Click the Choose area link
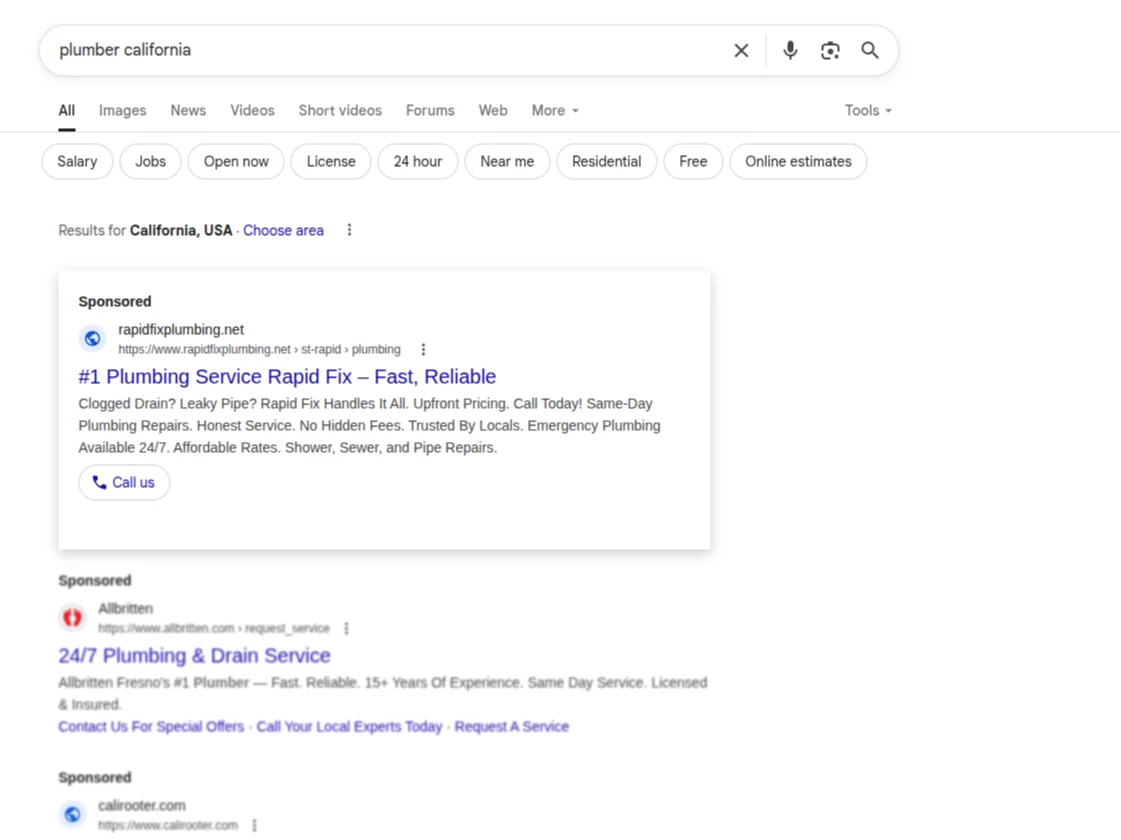 pos(283,229)
